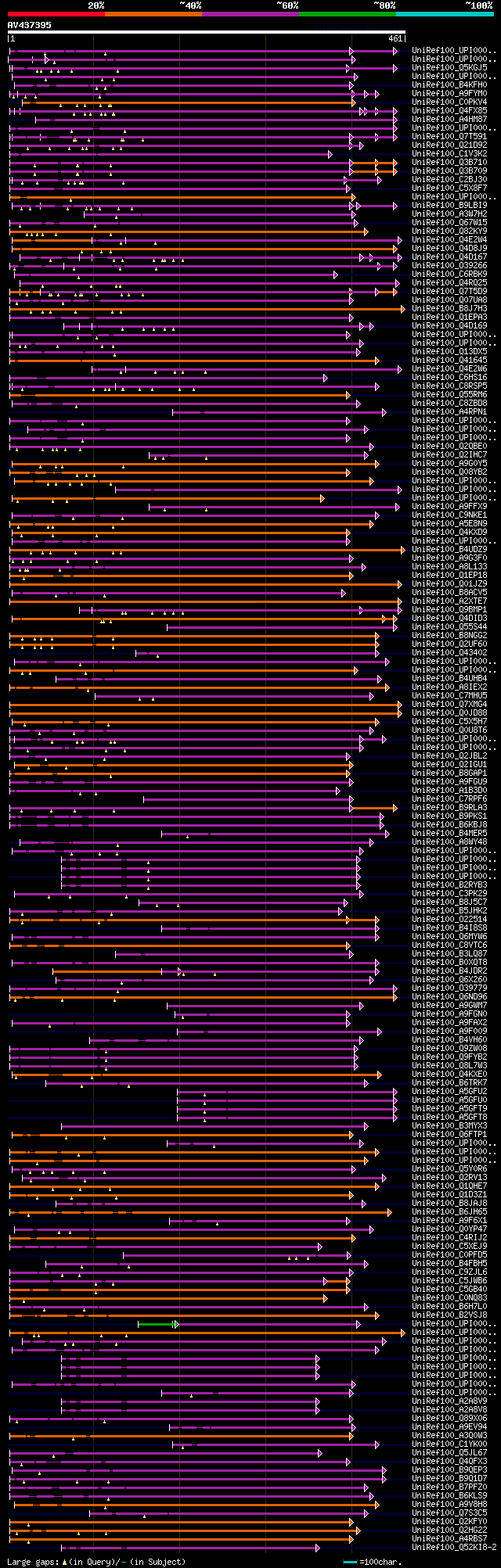Select hit label UniRef100_C6HS16
Image resolution: width=501 pixels, height=1568 pixels.
click(x=451, y=377)
